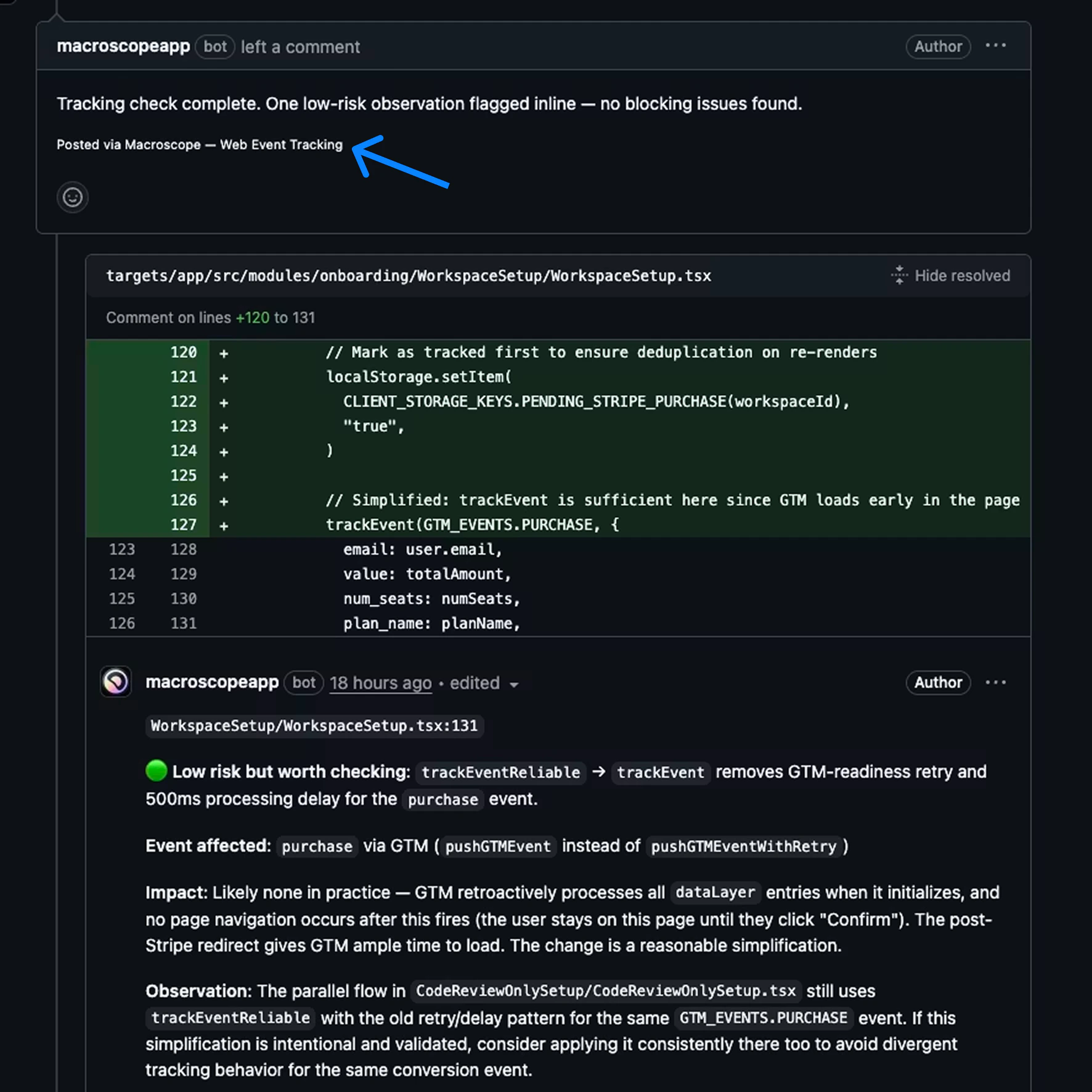Viewport: 1092px width, 1092px height.
Task: Open the kebab menu on the top bot comment
Action: click(995, 46)
